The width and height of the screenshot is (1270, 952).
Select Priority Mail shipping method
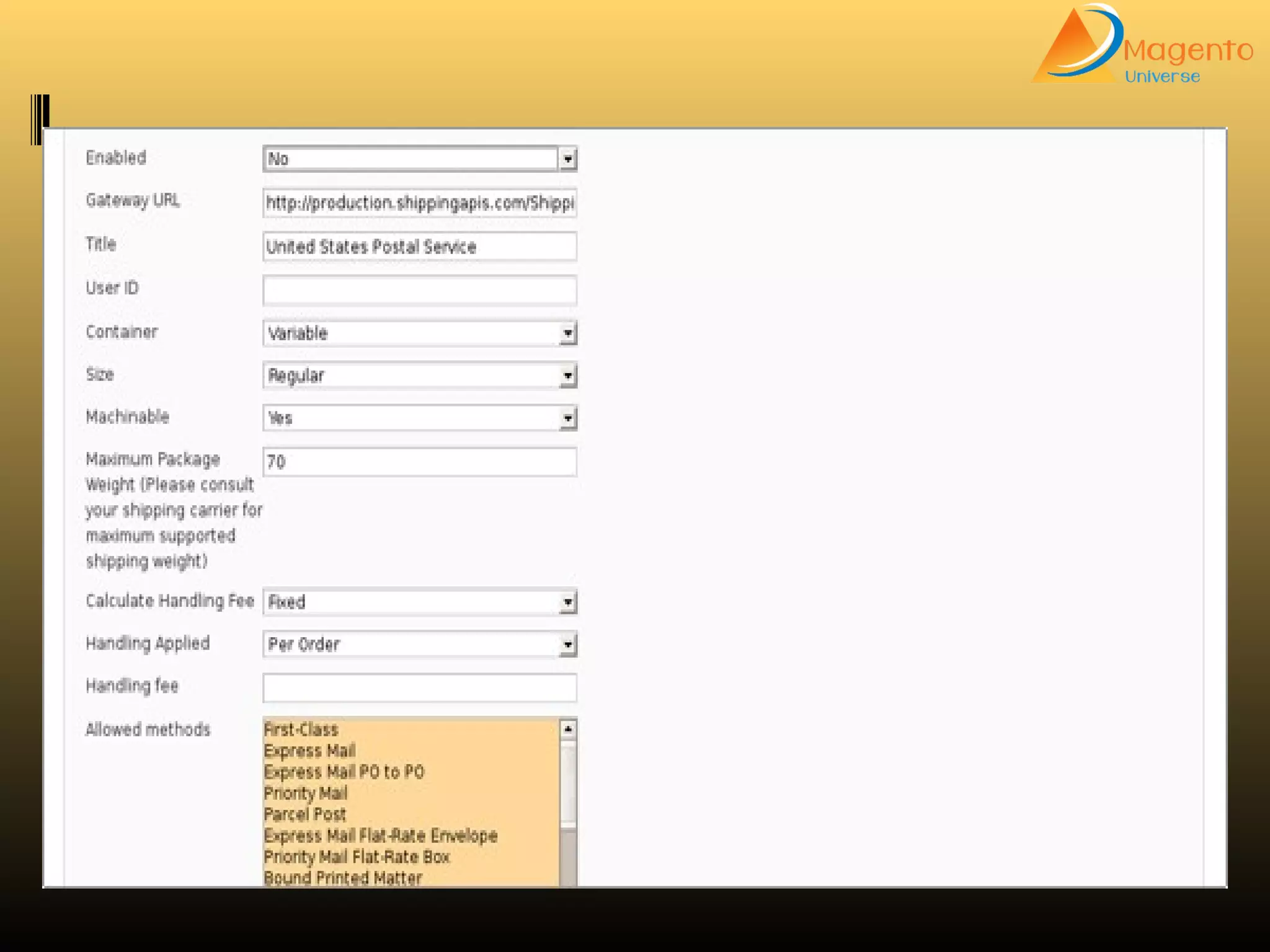305,793
